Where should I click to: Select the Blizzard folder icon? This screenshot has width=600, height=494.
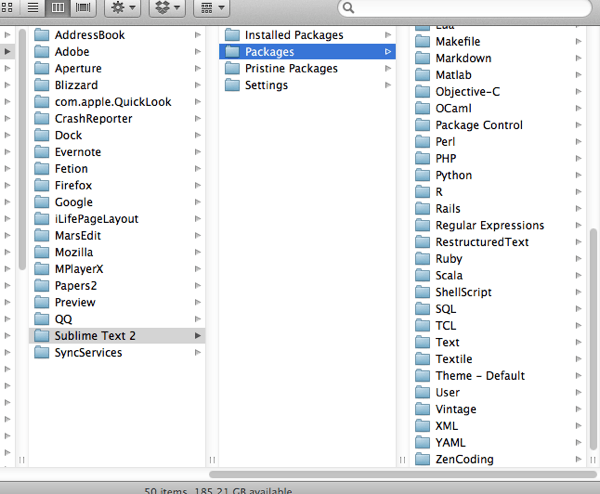click(x=41, y=85)
